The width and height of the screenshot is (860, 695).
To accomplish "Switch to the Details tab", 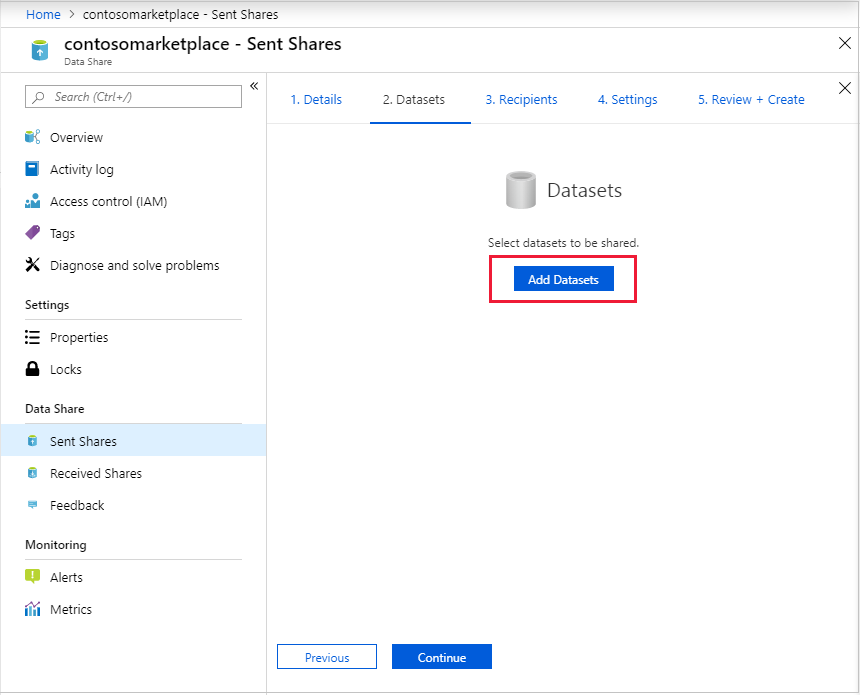I will tap(316, 99).
